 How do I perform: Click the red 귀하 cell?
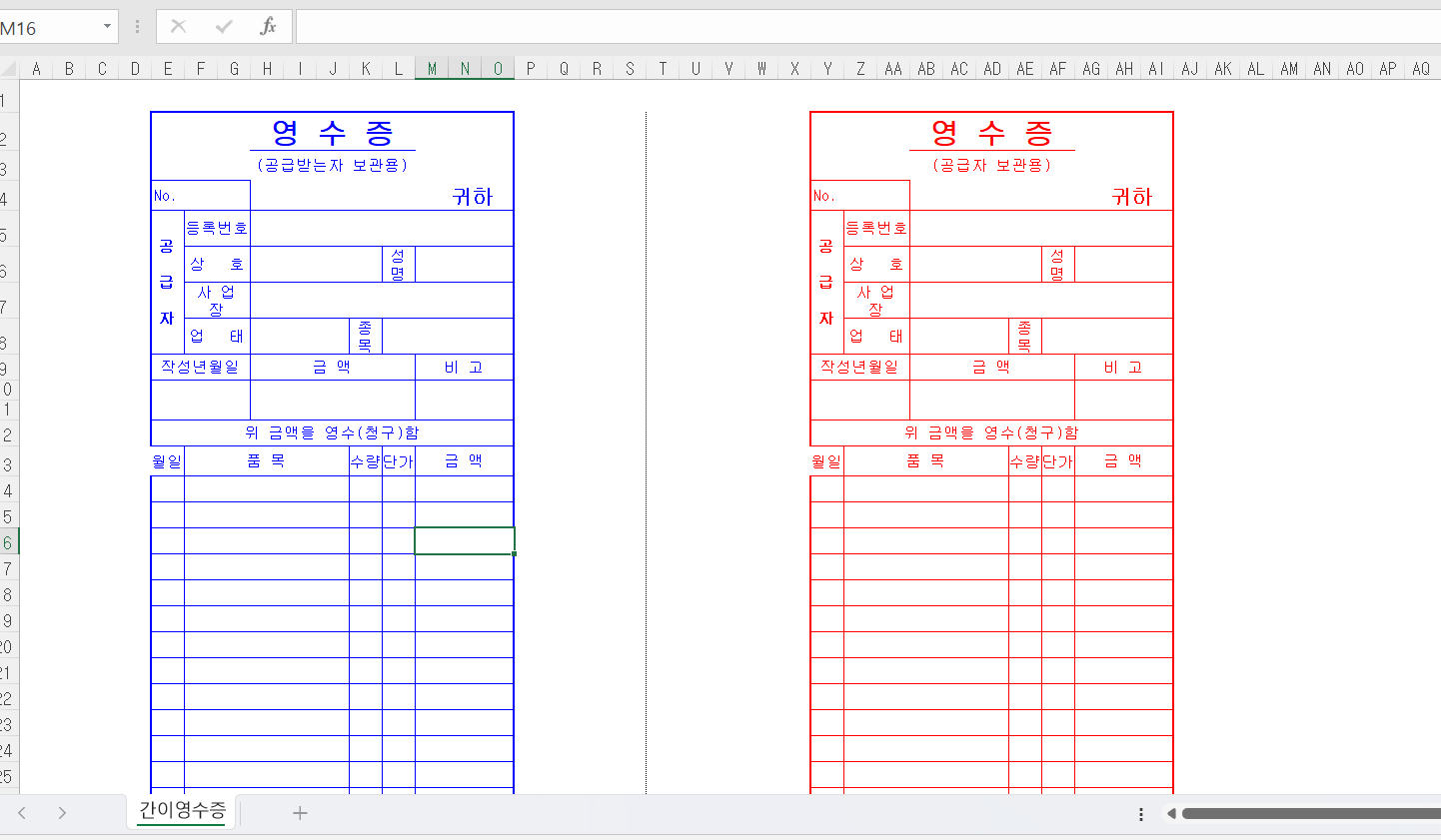tap(1132, 197)
